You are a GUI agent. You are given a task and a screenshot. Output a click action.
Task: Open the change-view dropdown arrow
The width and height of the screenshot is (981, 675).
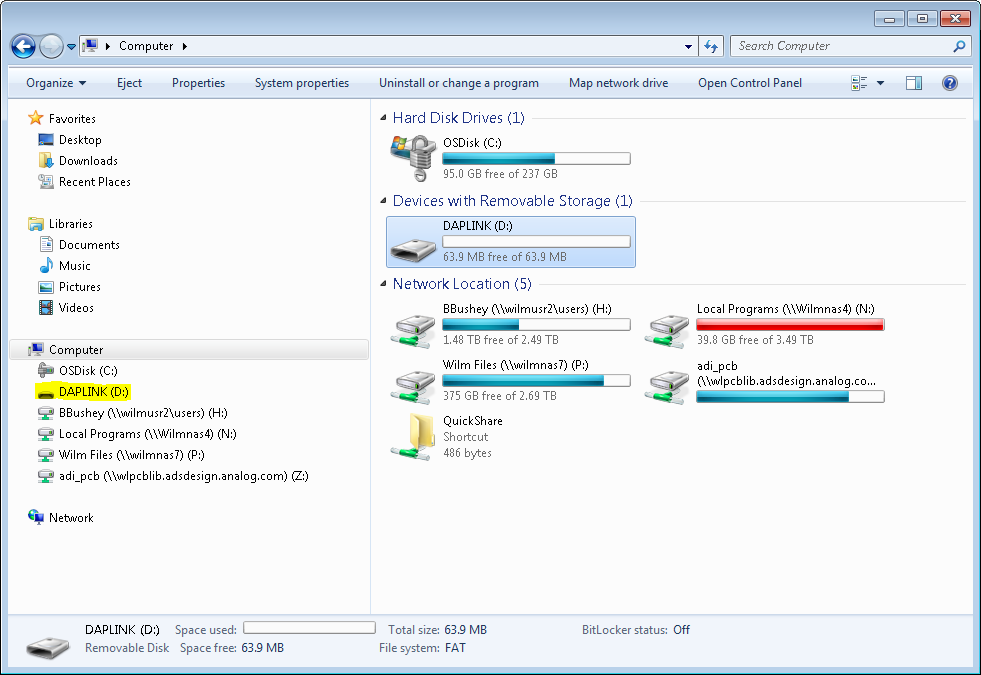[880, 82]
